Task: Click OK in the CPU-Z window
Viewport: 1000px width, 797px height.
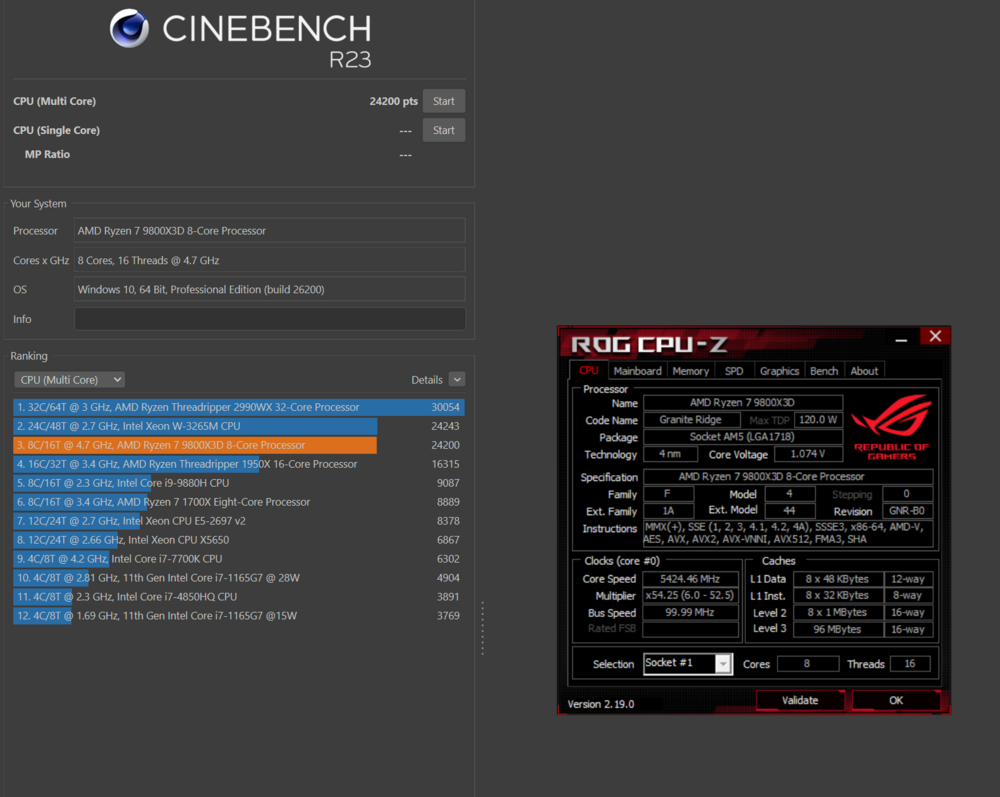Action: [895, 700]
